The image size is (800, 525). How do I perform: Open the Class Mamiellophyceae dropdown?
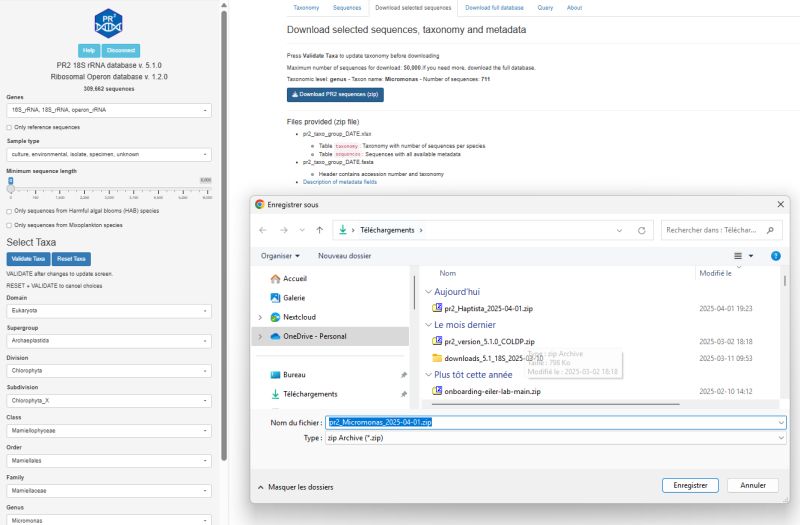click(x=109, y=431)
